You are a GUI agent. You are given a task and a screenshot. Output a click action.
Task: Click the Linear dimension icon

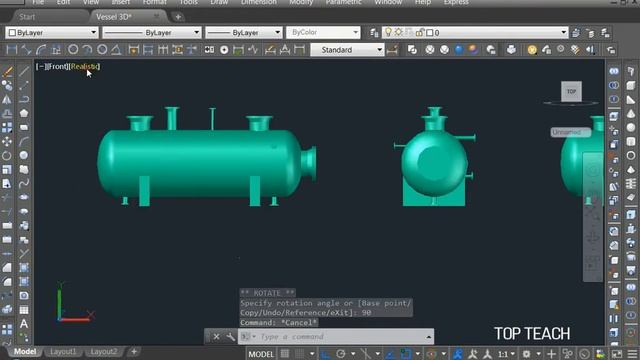click(12, 50)
